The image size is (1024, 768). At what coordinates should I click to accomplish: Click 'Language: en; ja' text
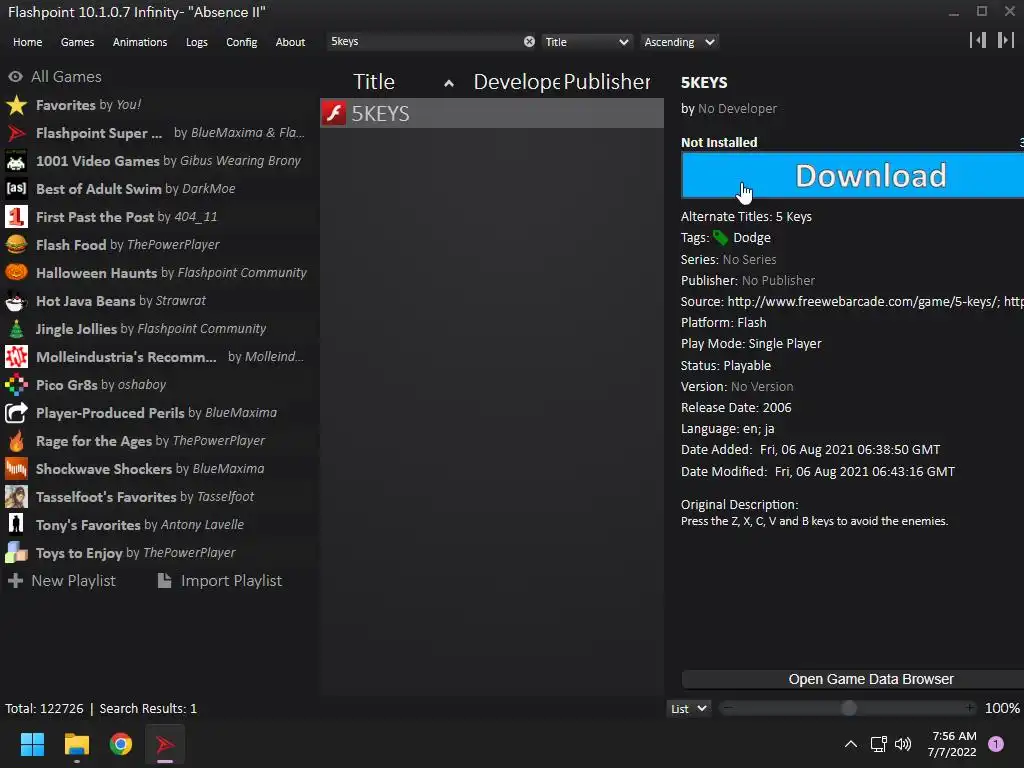pos(728,429)
